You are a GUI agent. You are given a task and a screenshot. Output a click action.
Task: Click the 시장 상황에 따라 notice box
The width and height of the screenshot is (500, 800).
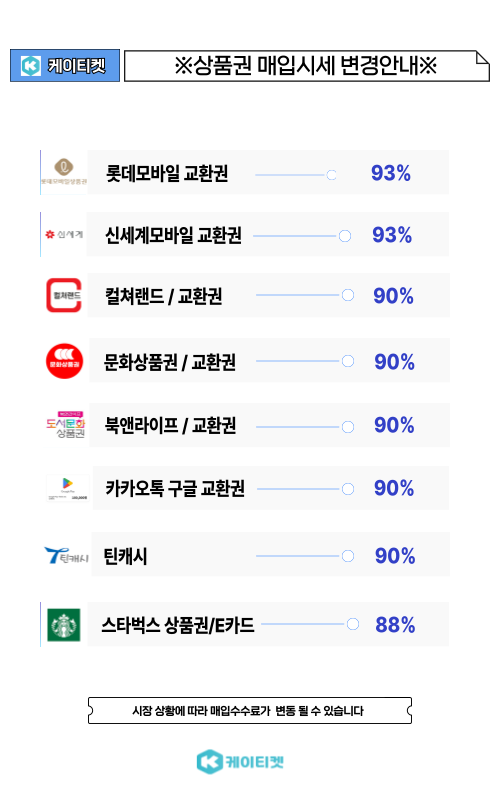(250, 710)
